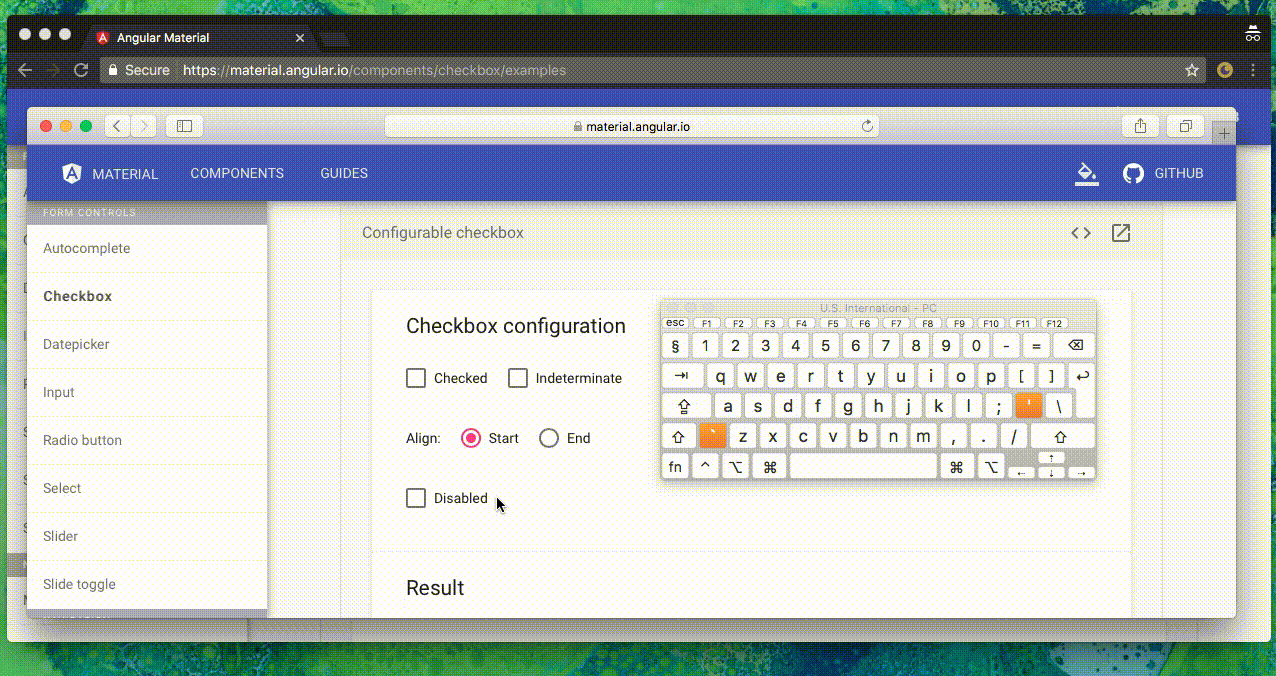Viewport: 1276px width, 676px height.
Task: Open Datepicker in sidebar
Action: tap(147, 344)
